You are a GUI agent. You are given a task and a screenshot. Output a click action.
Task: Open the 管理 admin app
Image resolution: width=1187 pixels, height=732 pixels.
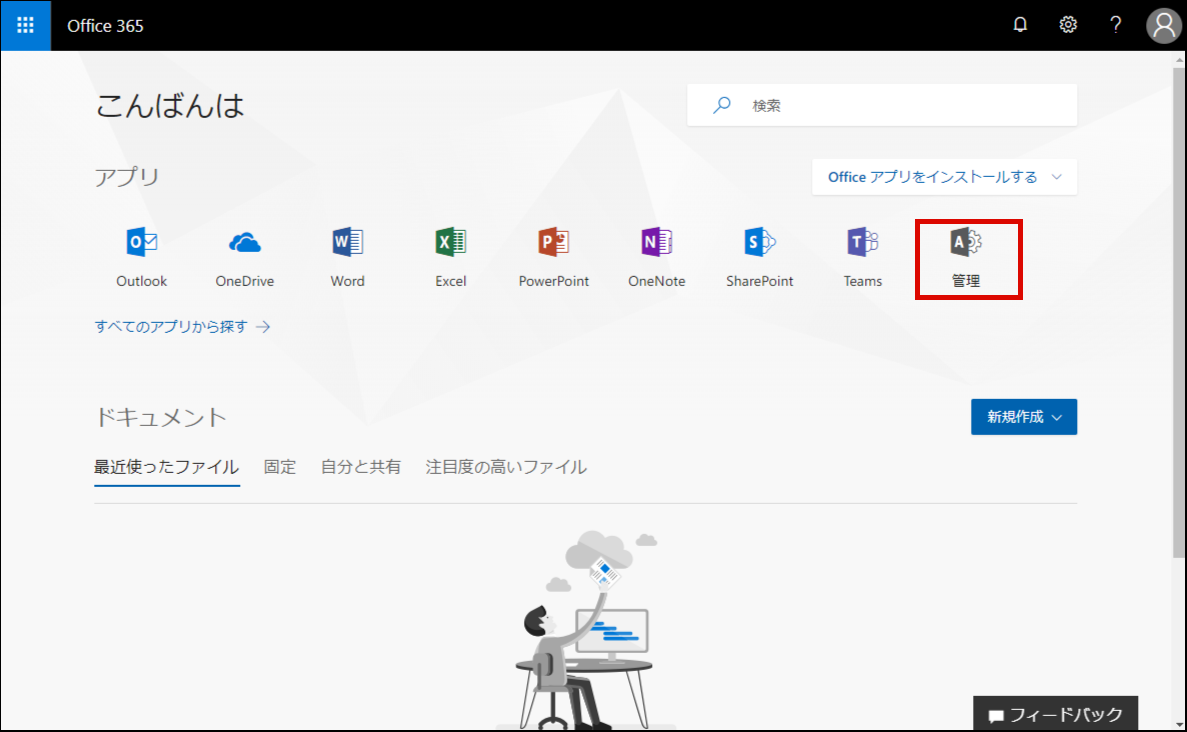coord(966,257)
